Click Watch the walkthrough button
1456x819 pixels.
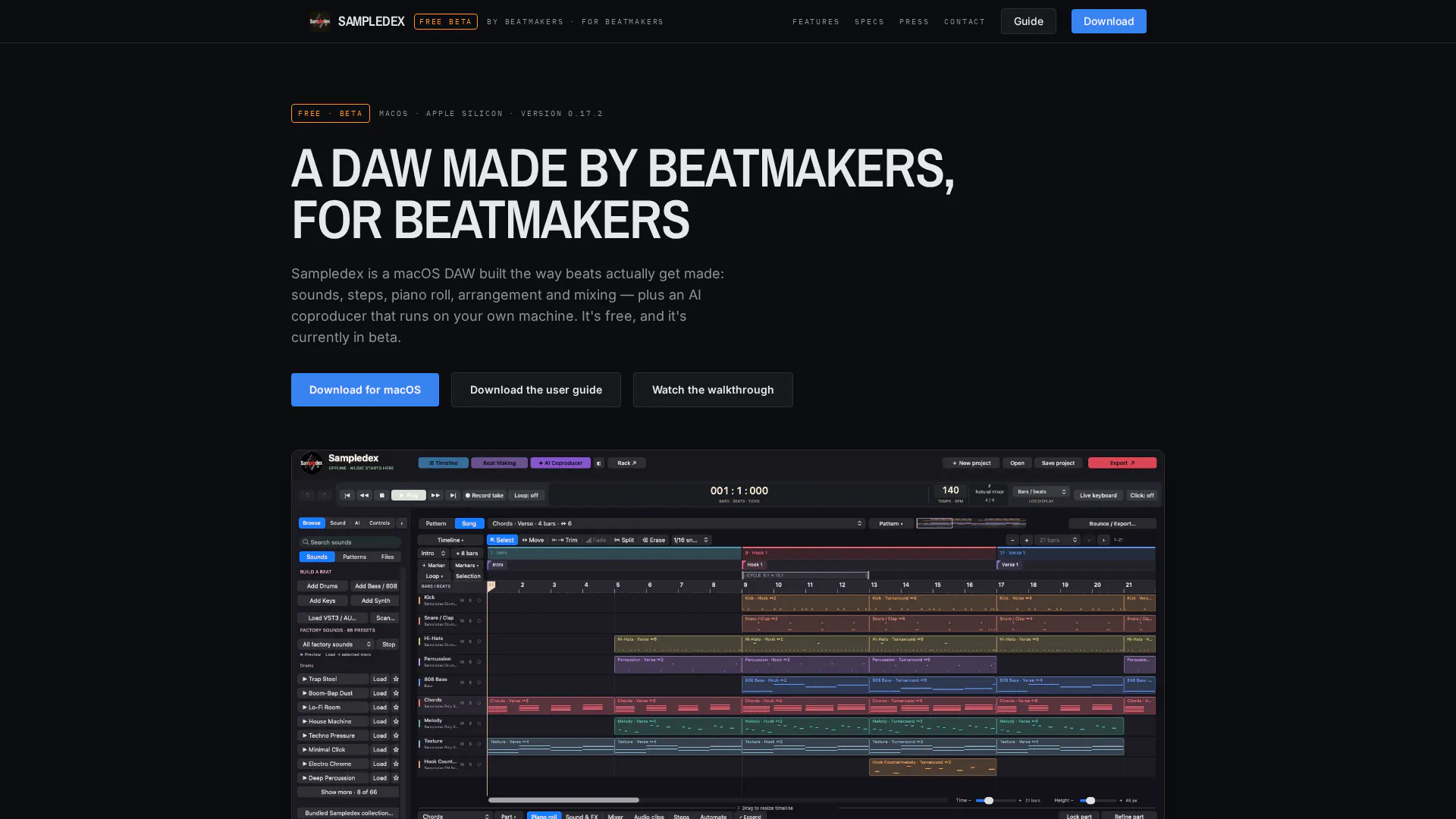[x=713, y=390]
